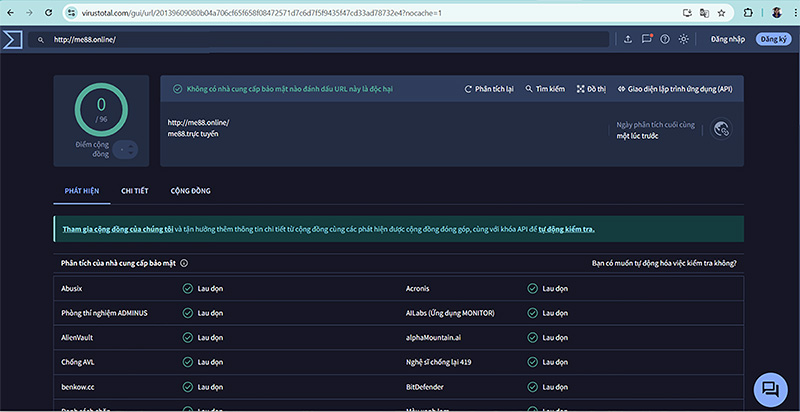Open the tự động kiểm tra link
The image size is (800, 412).
click(566, 229)
